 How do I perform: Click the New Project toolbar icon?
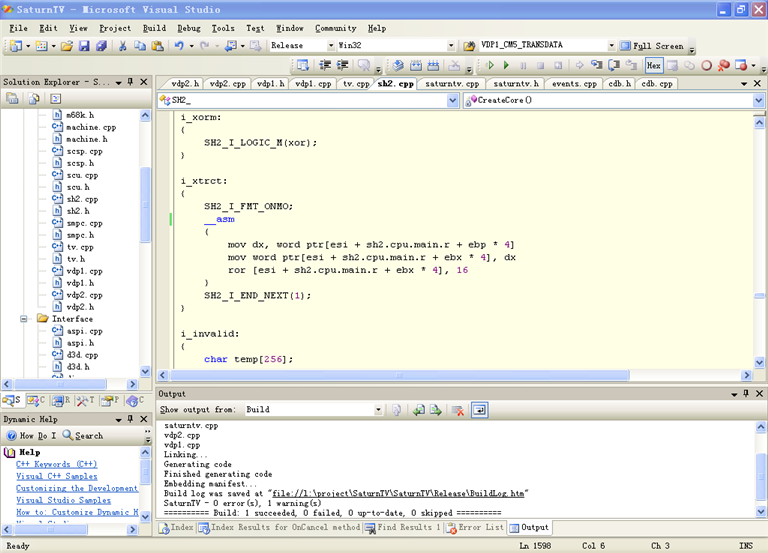click(x=16, y=46)
